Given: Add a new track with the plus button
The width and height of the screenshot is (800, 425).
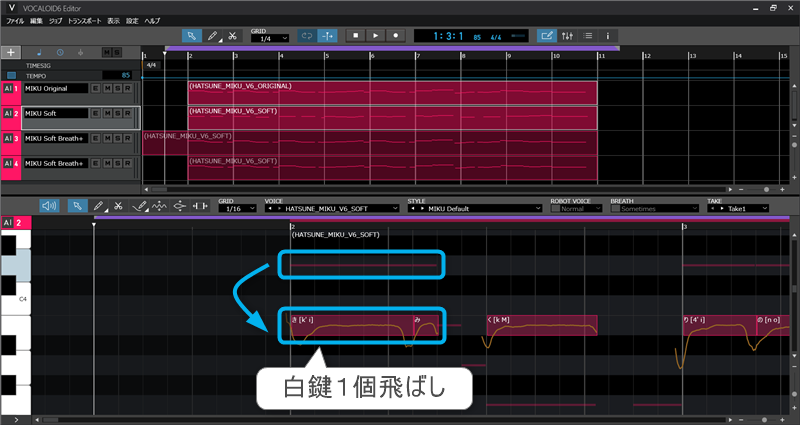Looking at the screenshot, I should pyautogui.click(x=11, y=53).
